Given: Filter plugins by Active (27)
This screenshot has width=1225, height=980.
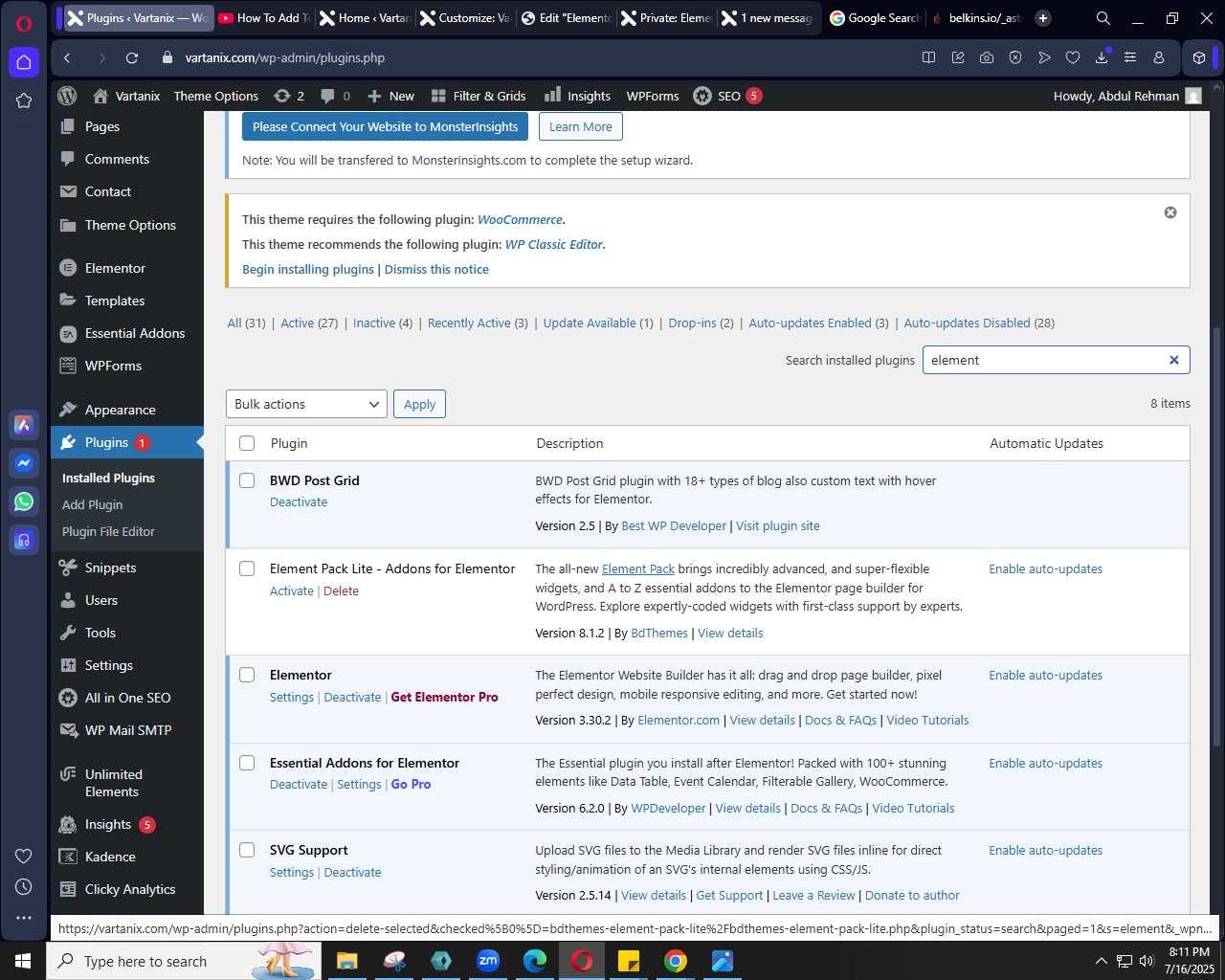Looking at the screenshot, I should point(309,323).
